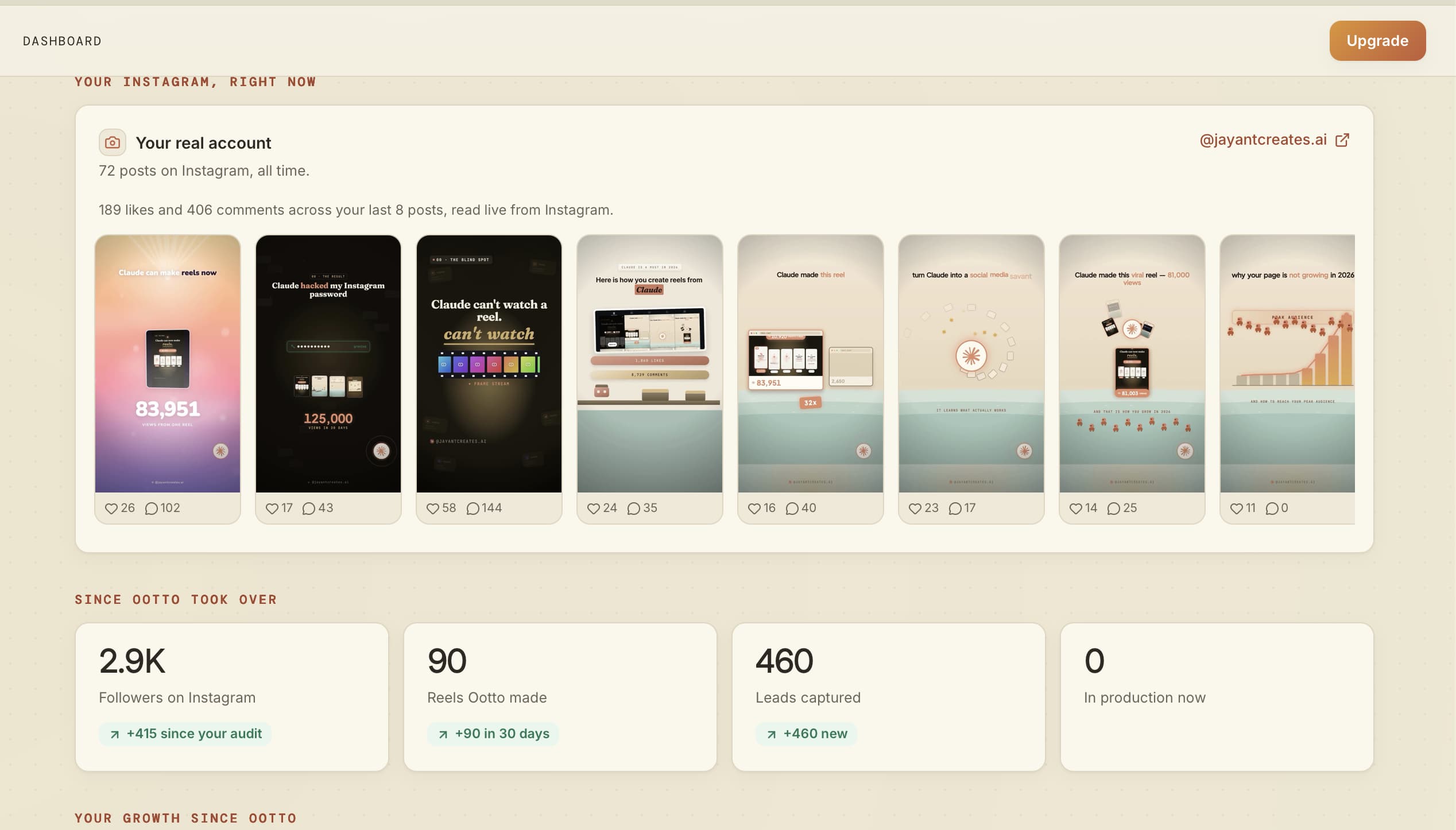Click the 2.9K followers value
This screenshot has width=1456, height=830.
132,661
